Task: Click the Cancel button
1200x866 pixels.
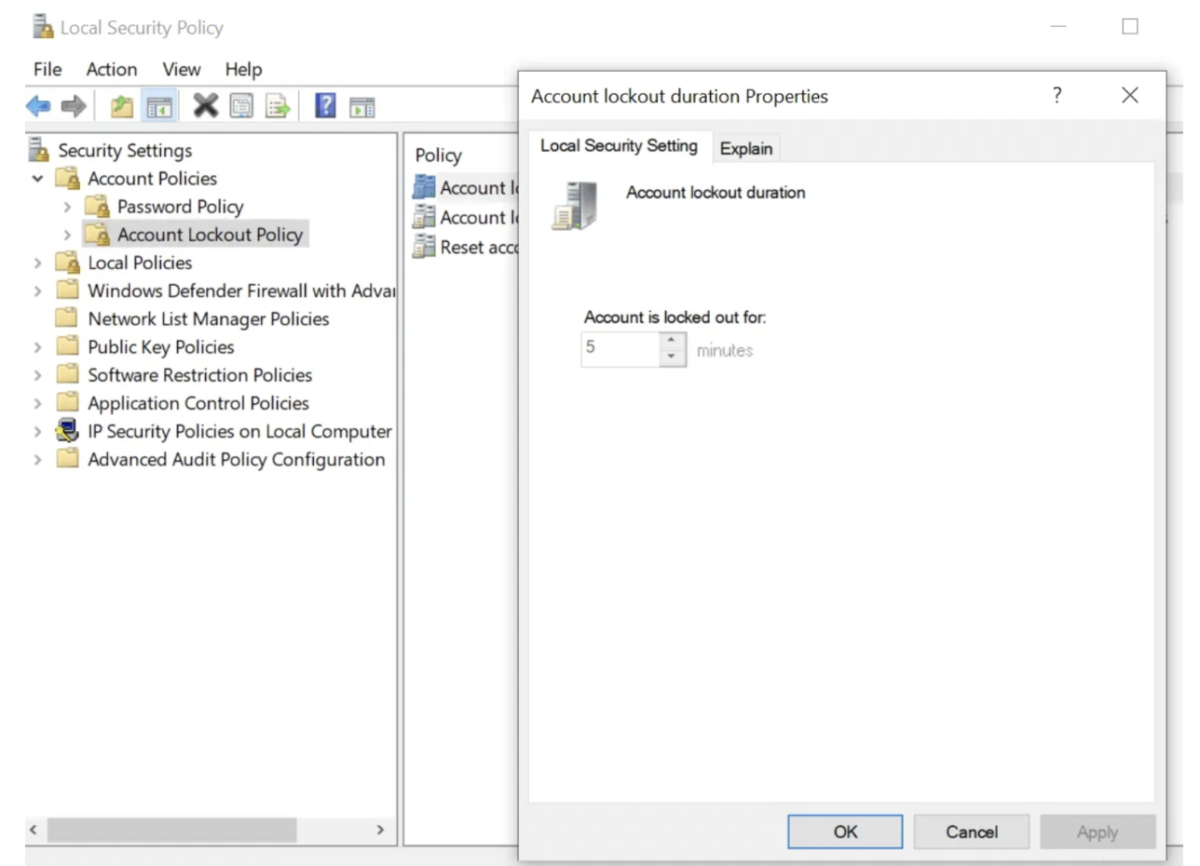Action: pyautogui.click(x=971, y=831)
